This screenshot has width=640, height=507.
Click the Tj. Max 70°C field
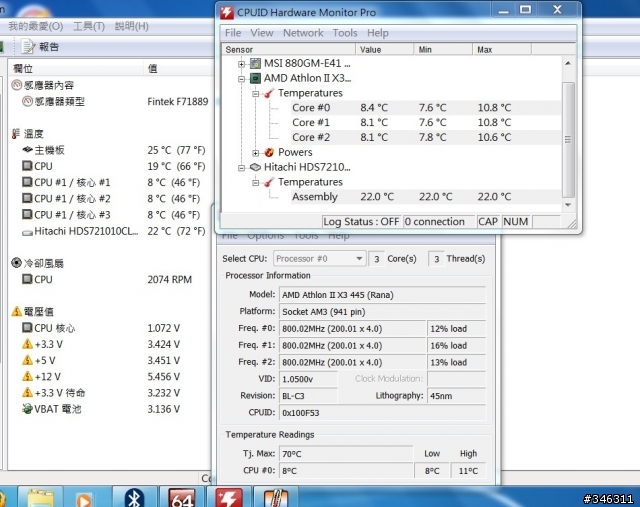click(346, 454)
